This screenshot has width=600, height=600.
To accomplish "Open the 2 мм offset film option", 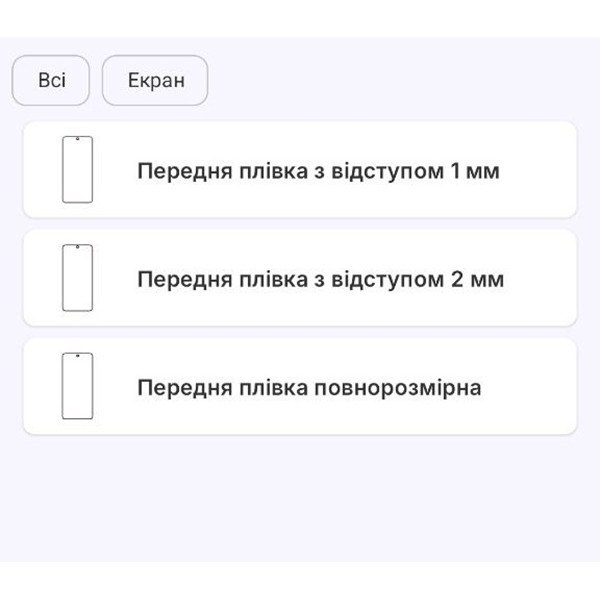I will coord(320,279).
